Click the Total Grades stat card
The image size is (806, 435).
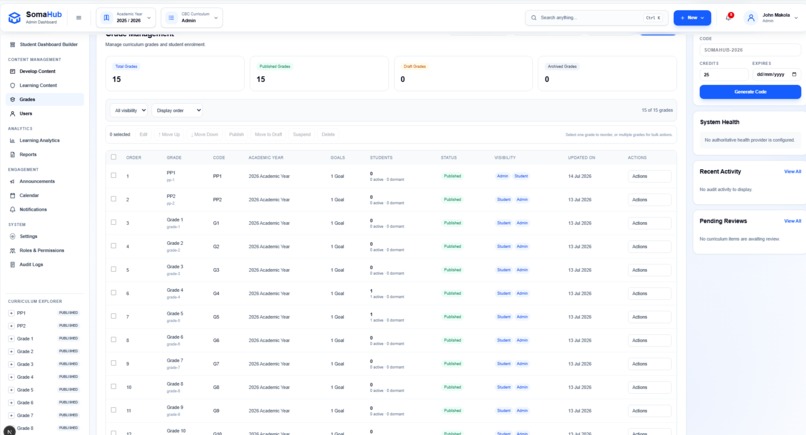(175, 74)
